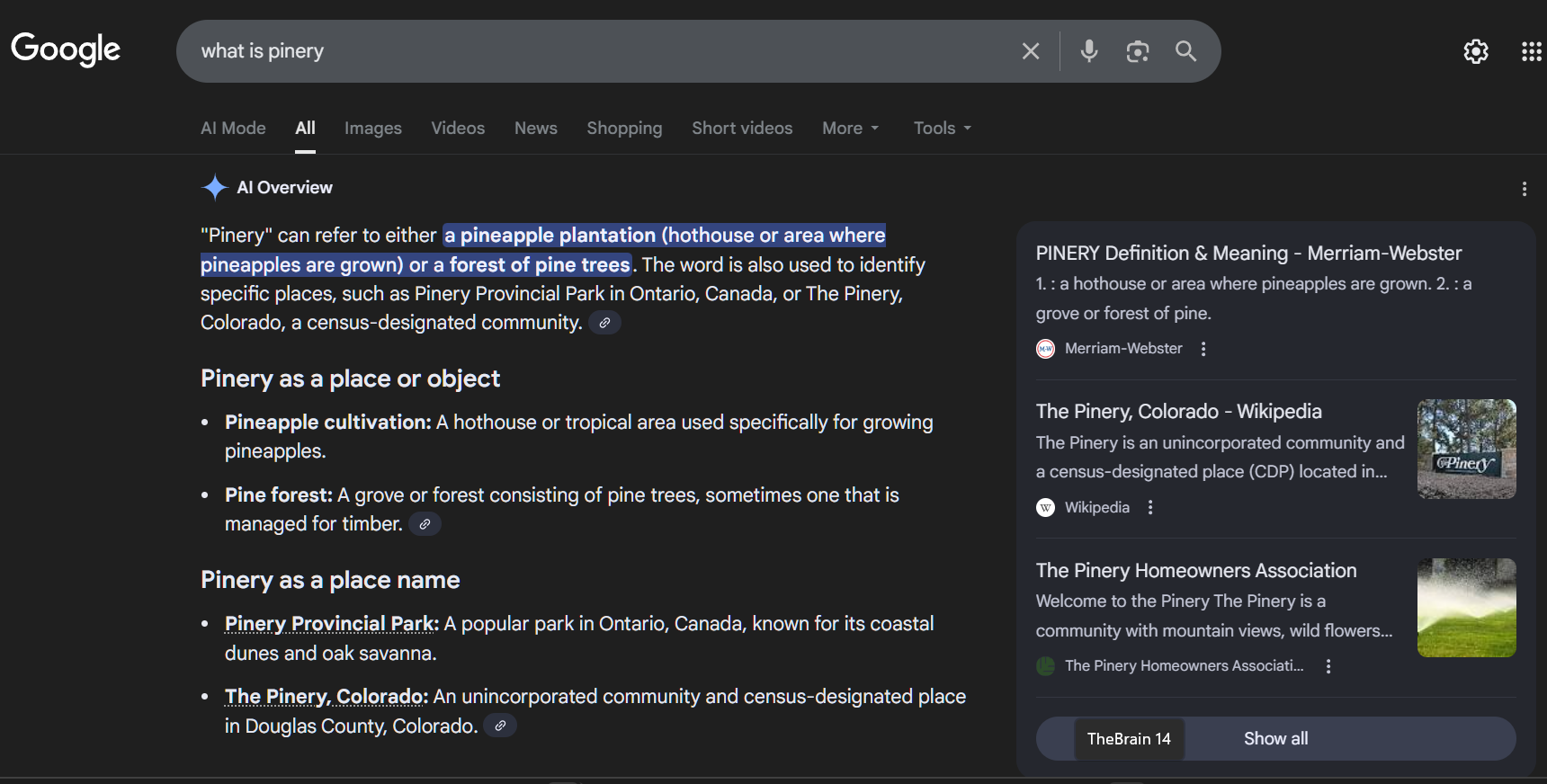This screenshot has width=1547, height=784.
Task: Open AI Overview three-dot options menu
Action: point(1524,189)
